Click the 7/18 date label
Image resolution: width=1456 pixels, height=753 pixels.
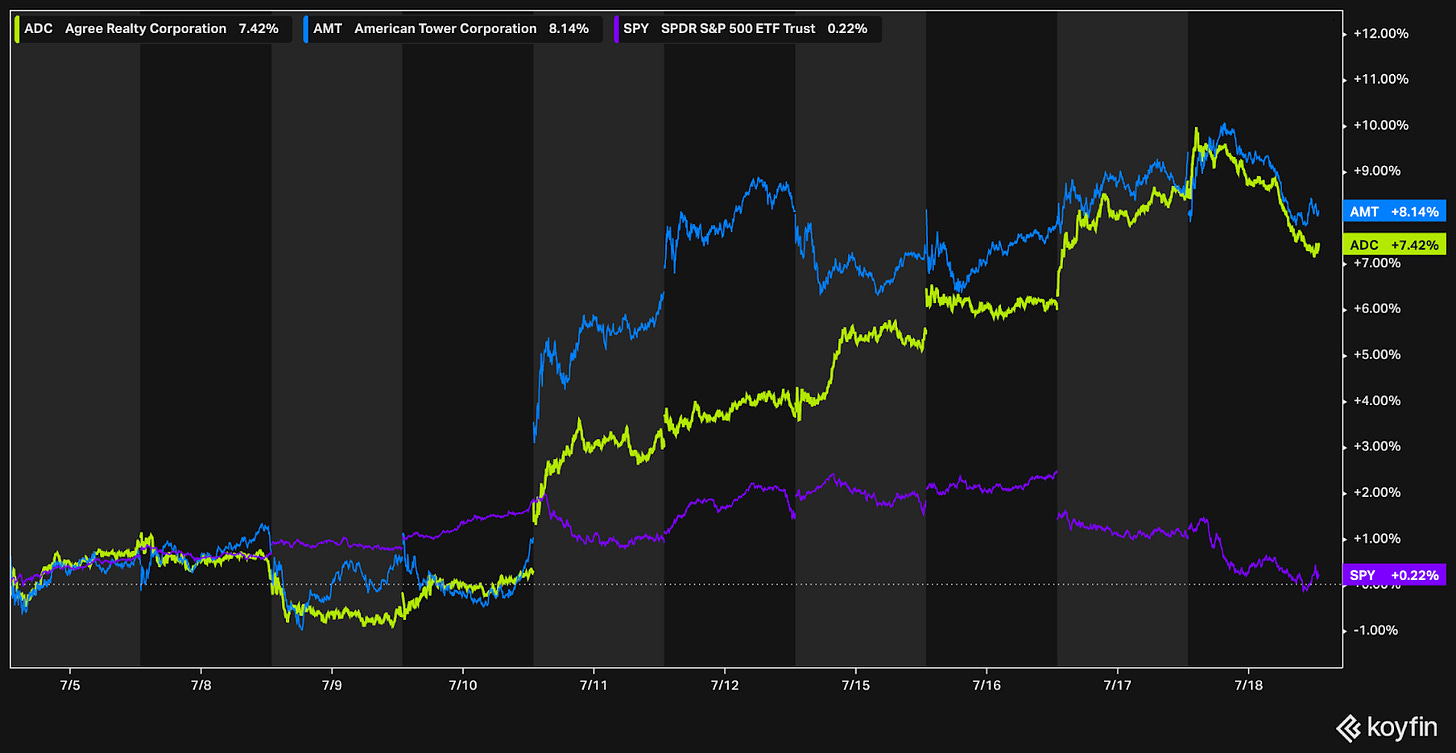coord(1249,685)
